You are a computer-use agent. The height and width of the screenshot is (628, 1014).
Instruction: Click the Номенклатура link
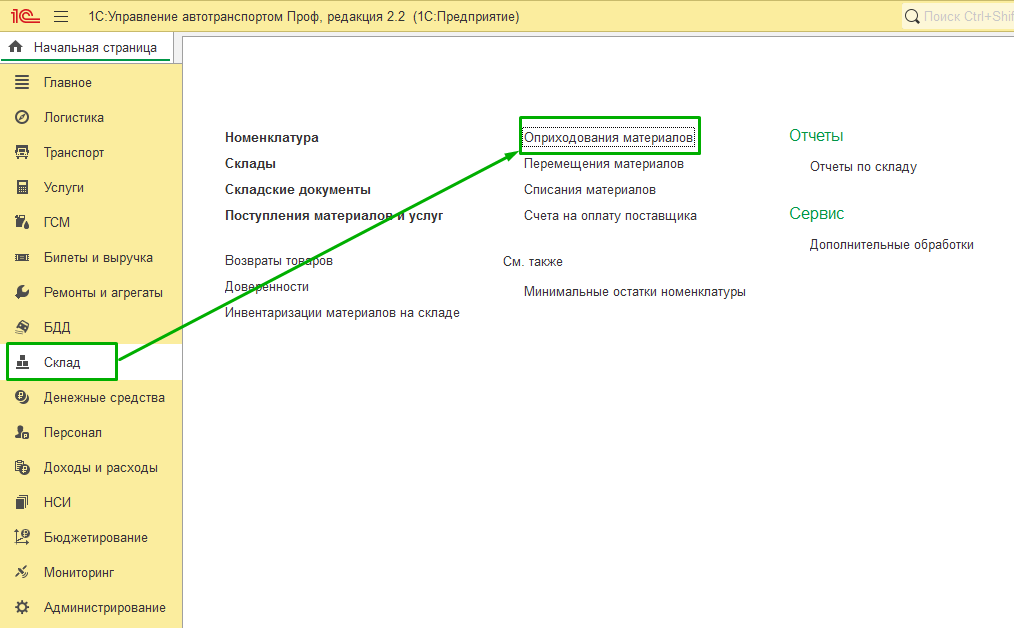click(x=271, y=137)
